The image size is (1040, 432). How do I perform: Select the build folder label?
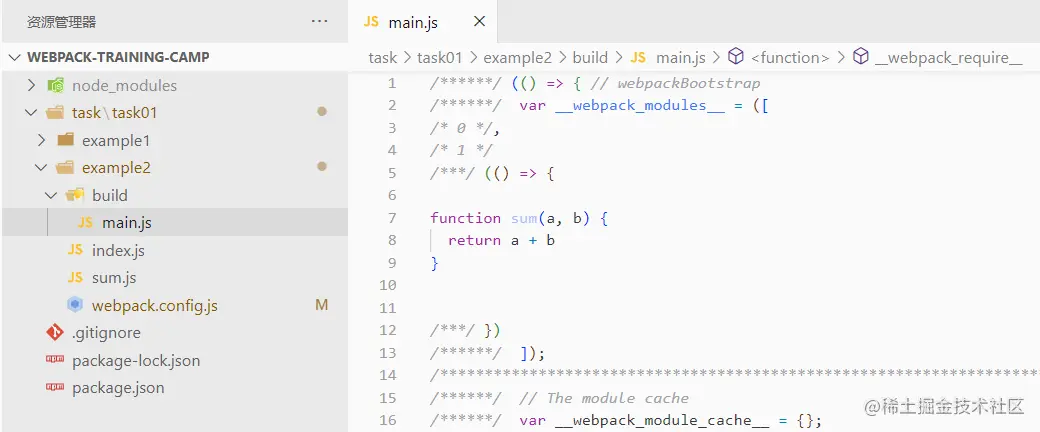tap(110, 195)
